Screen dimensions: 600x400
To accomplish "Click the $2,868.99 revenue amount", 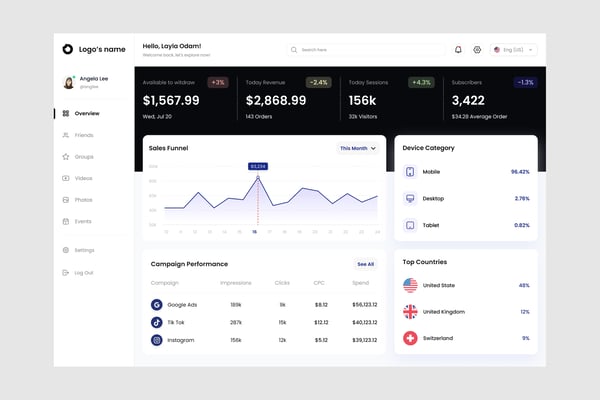I will pos(276,100).
